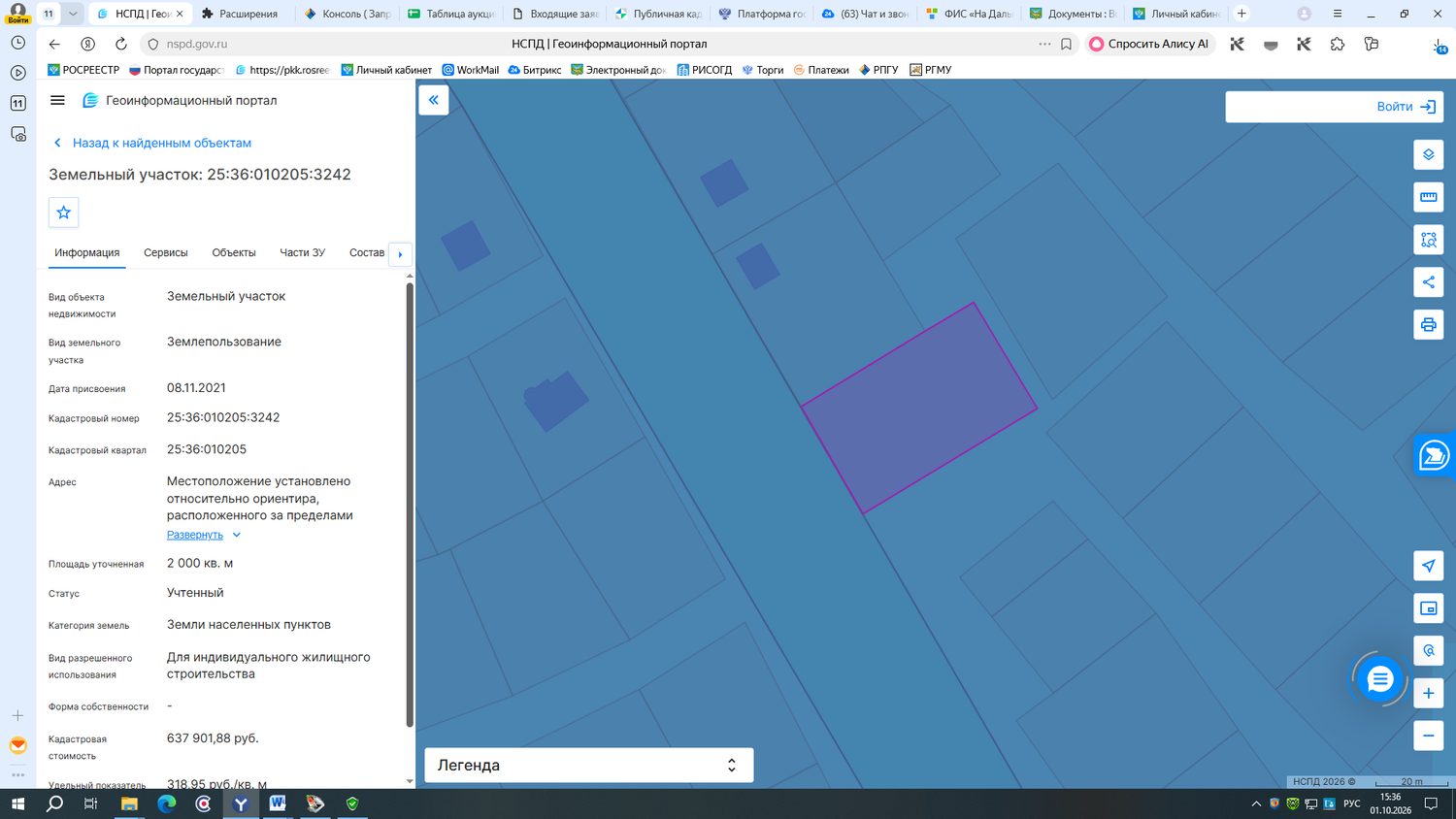Switch to the Сервисы tab
This screenshot has height=819, width=1456.
tap(166, 252)
